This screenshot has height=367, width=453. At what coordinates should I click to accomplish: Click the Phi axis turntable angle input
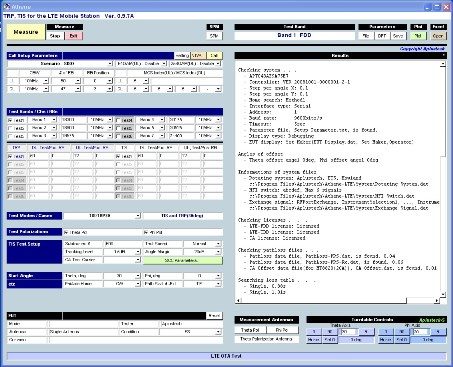pos(420,332)
